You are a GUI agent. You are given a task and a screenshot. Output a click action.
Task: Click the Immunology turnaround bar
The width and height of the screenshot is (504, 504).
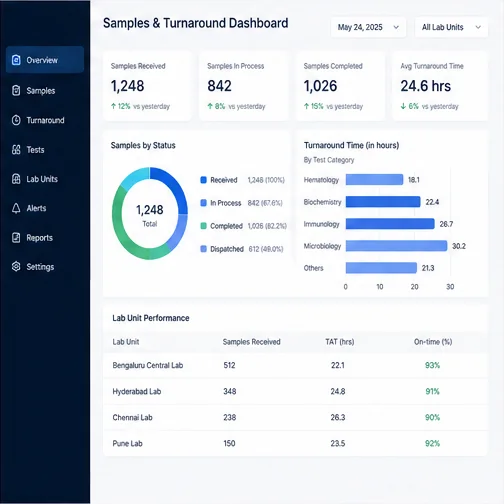(390, 224)
